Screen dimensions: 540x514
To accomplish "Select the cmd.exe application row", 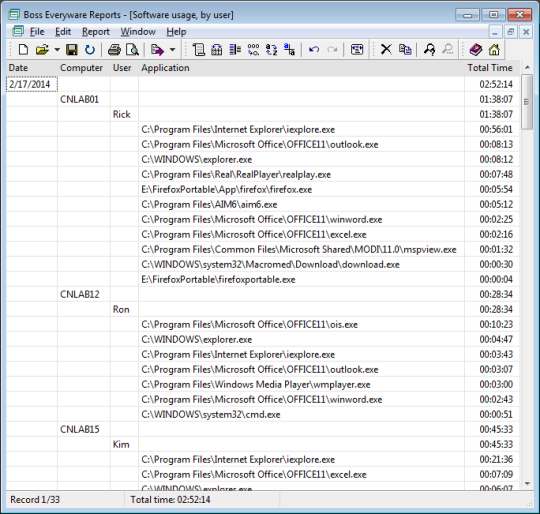I will 263,415.
